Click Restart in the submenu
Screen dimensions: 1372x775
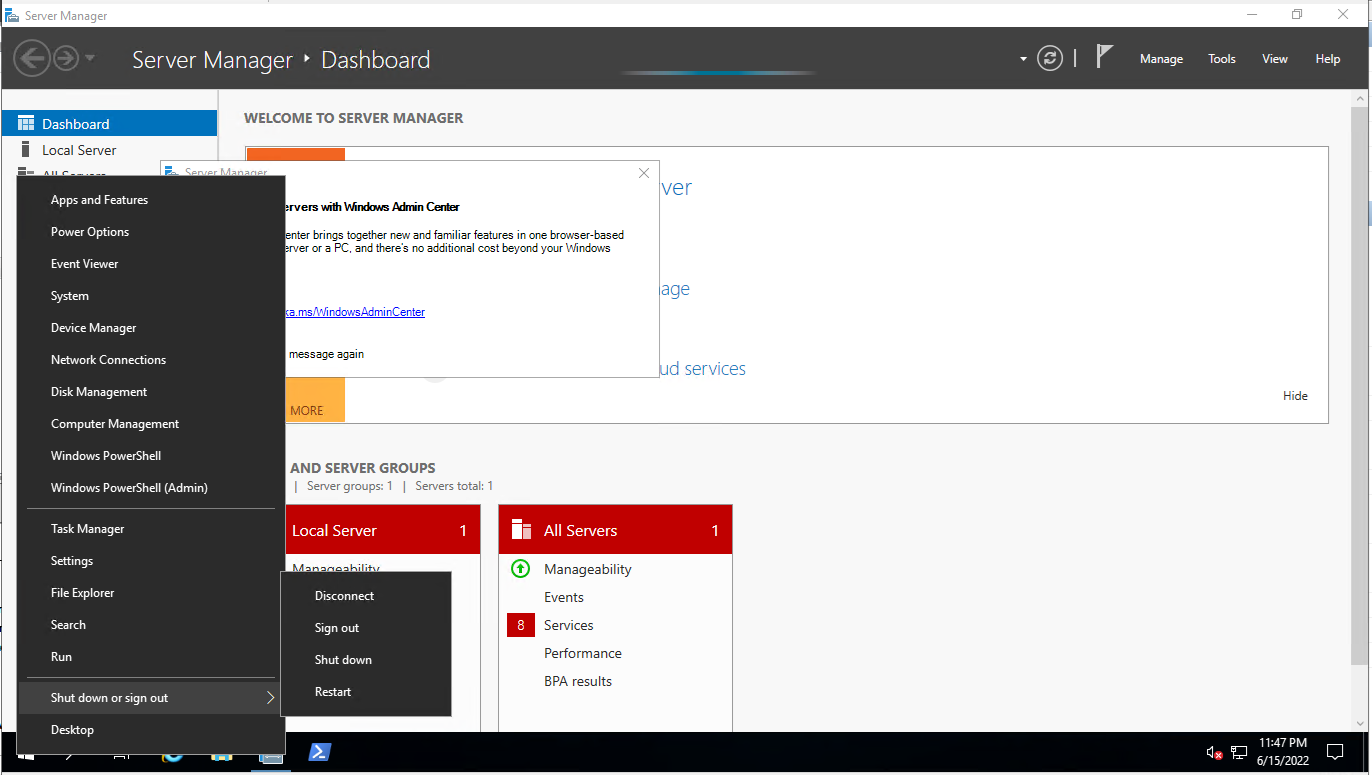pos(366,692)
